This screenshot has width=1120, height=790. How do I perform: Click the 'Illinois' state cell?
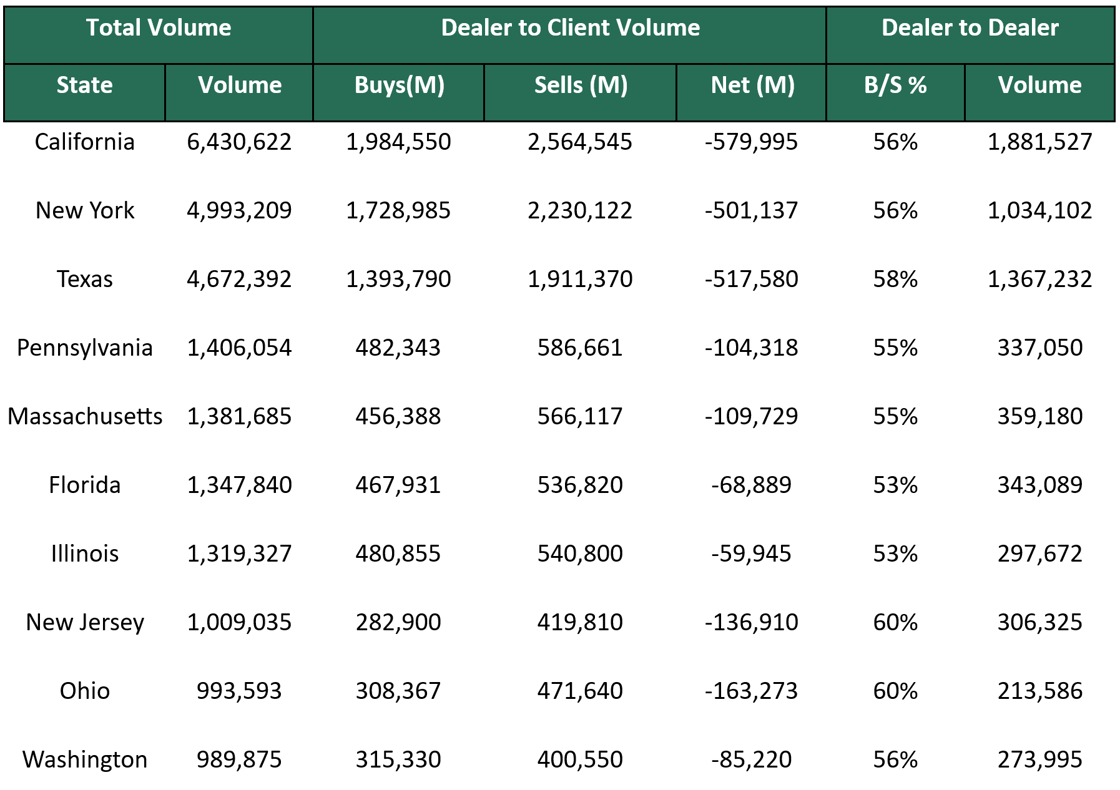pyautogui.click(x=84, y=554)
